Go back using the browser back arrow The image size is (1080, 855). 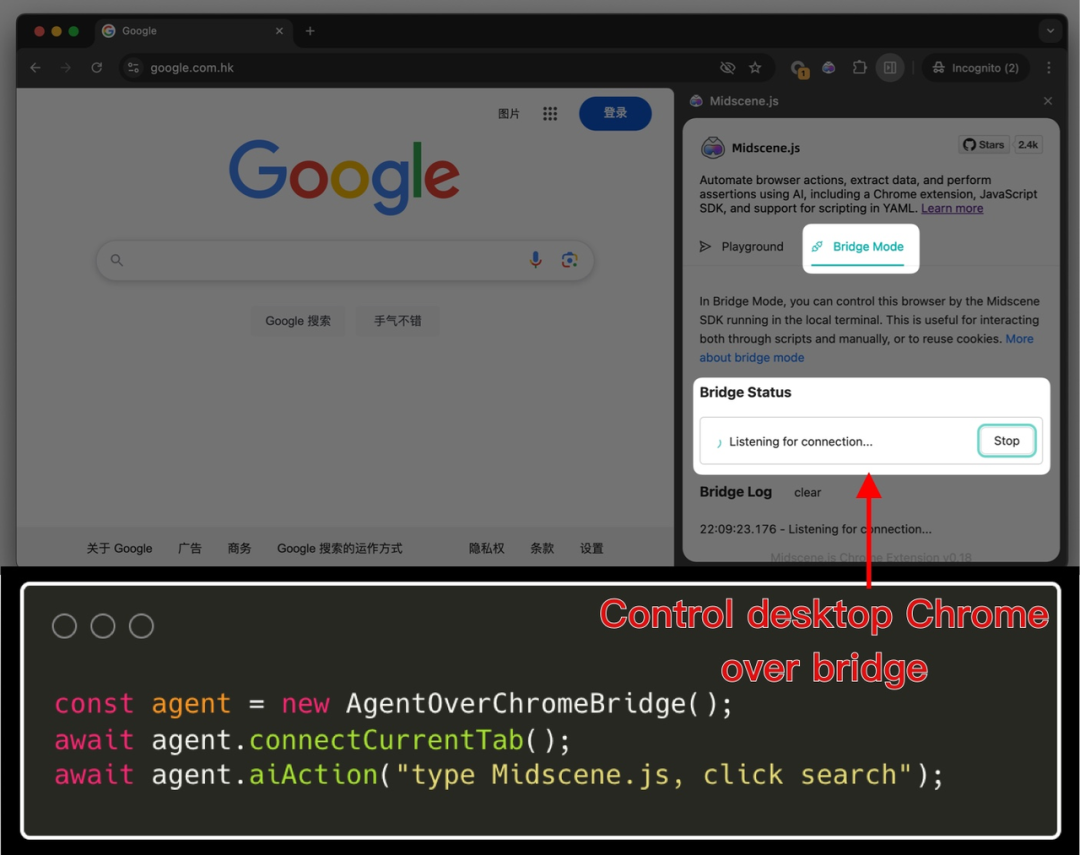(36, 68)
